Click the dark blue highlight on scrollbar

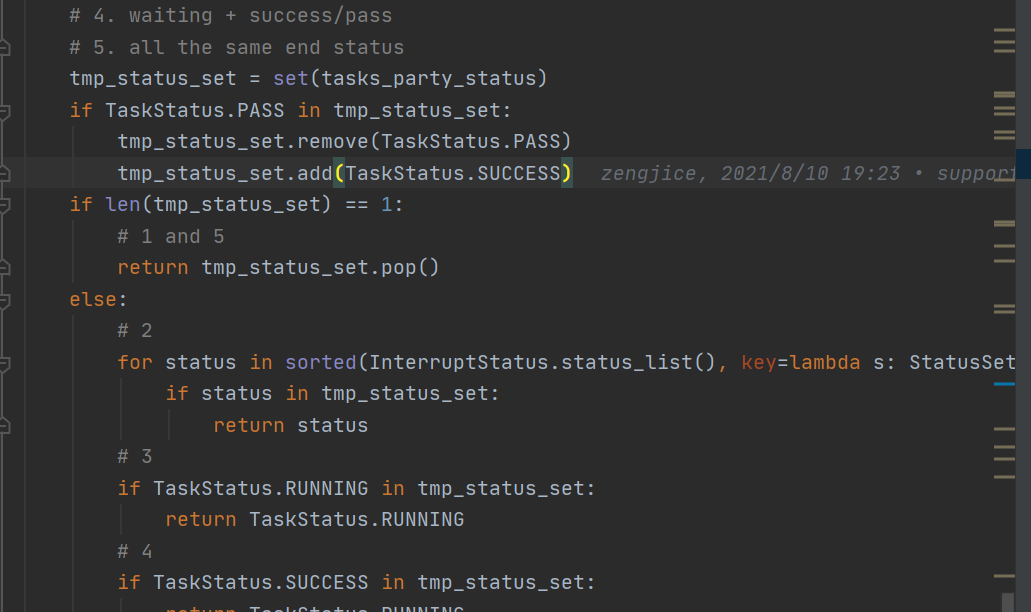[x=1023, y=163]
